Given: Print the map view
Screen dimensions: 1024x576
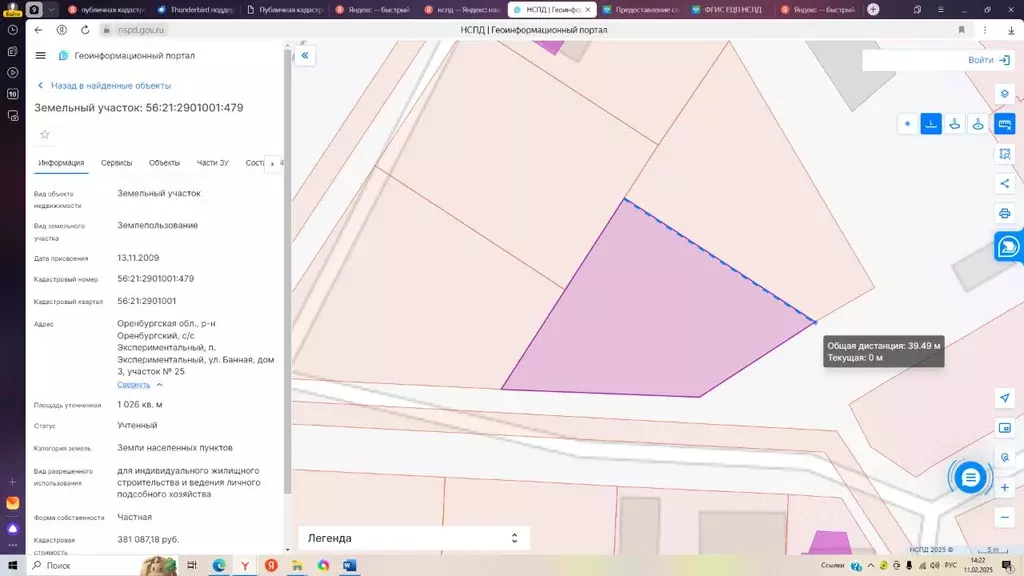Looking at the screenshot, I should pos(1004,214).
